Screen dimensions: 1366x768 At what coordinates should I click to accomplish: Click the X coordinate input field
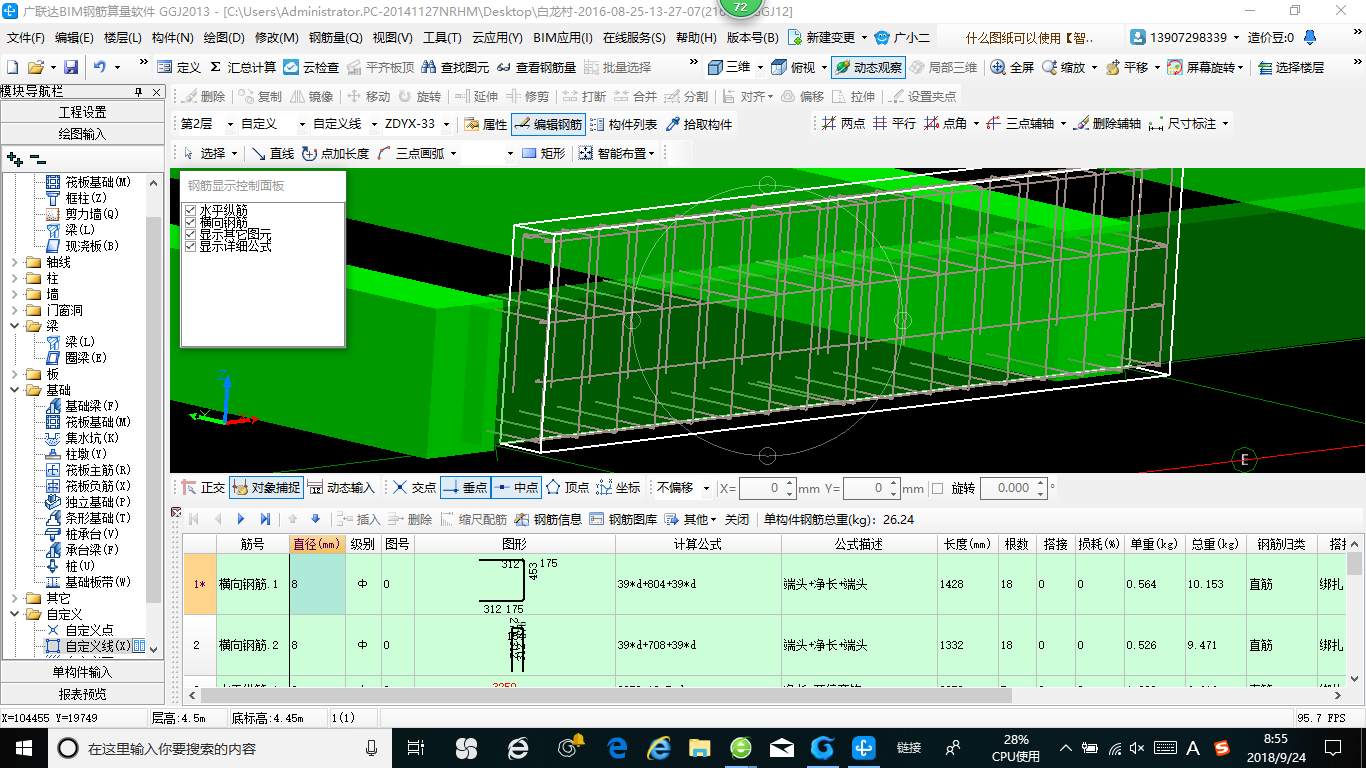pos(767,488)
